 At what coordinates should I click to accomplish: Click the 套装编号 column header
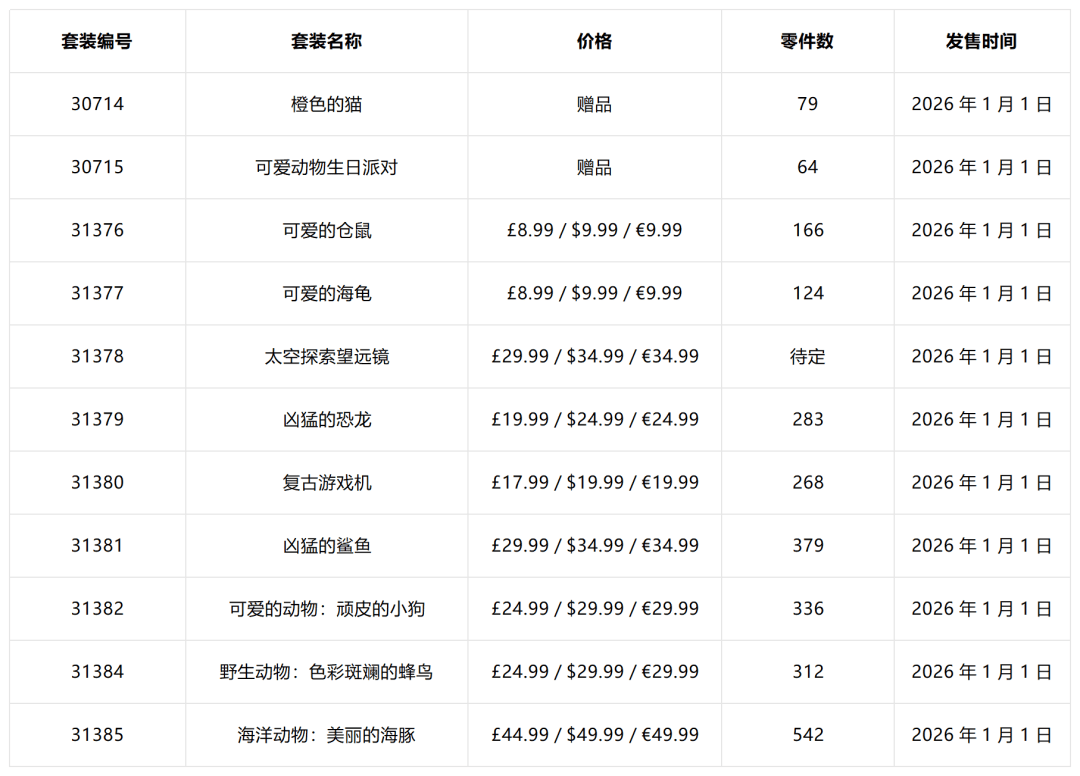[x=97, y=42]
